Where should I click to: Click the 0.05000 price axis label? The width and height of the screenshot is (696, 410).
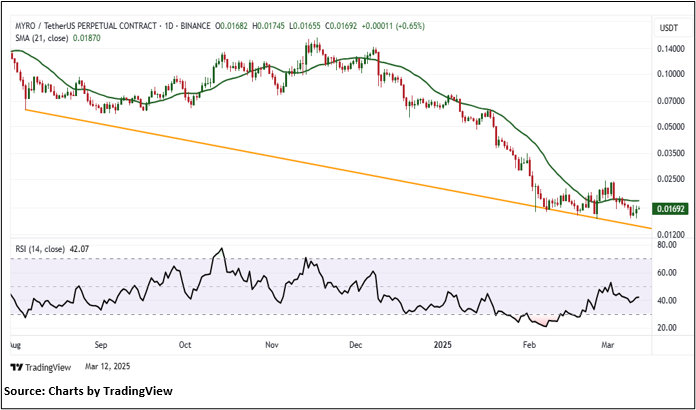668,127
